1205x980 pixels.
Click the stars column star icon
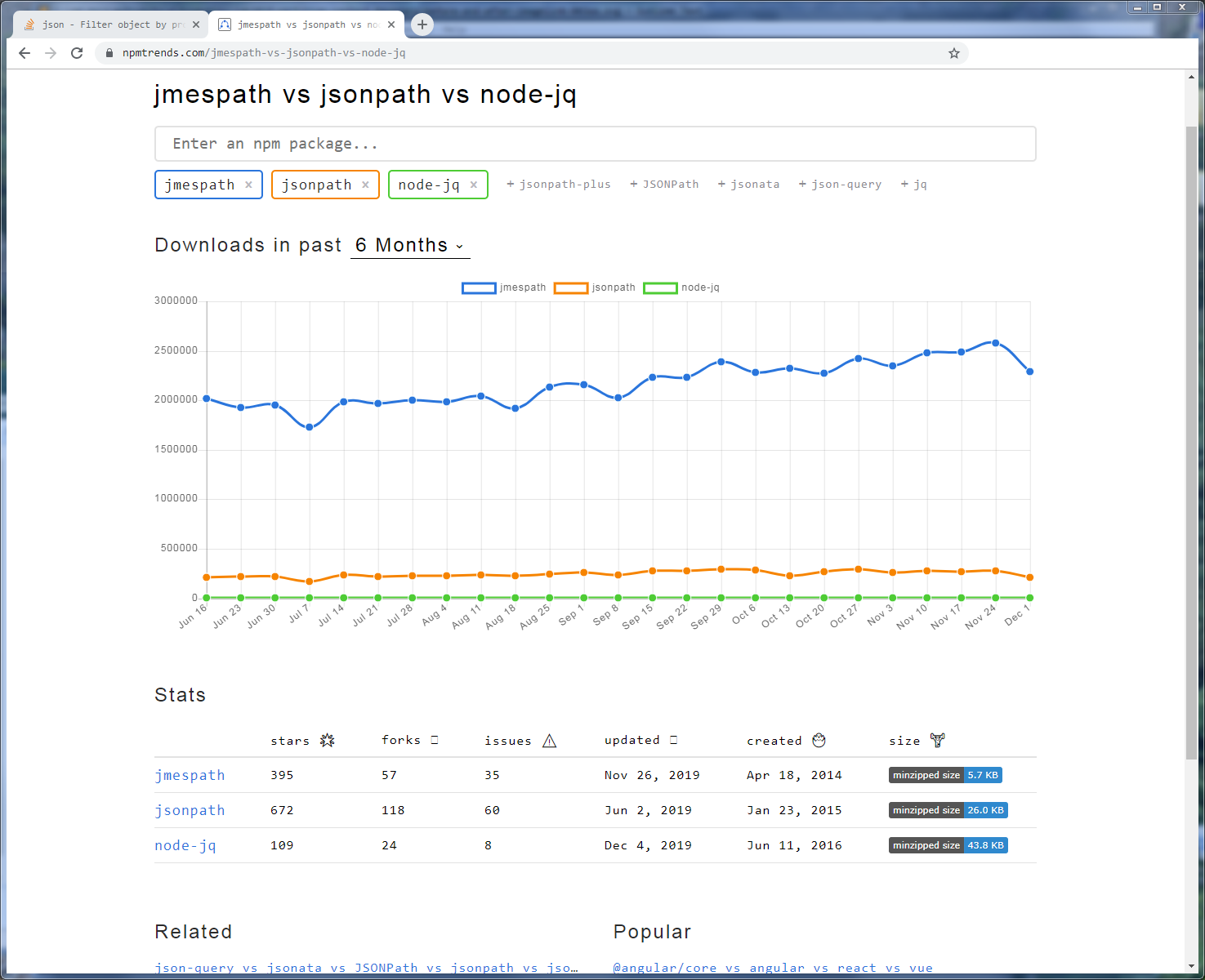(328, 741)
